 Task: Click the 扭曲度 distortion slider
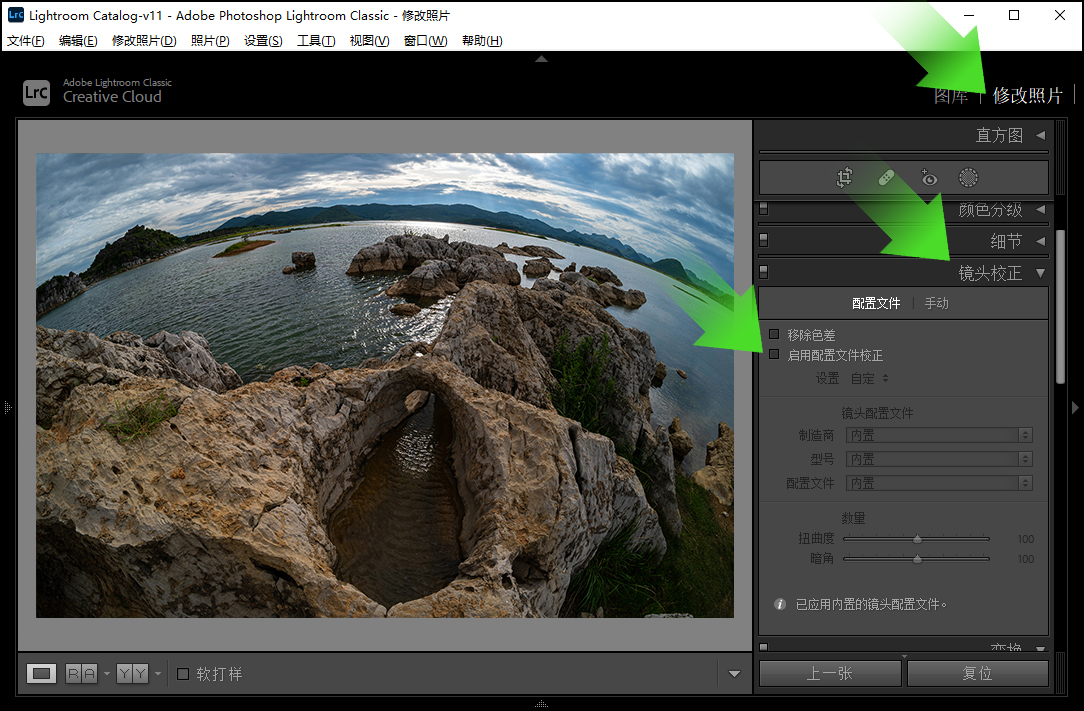tap(917, 539)
